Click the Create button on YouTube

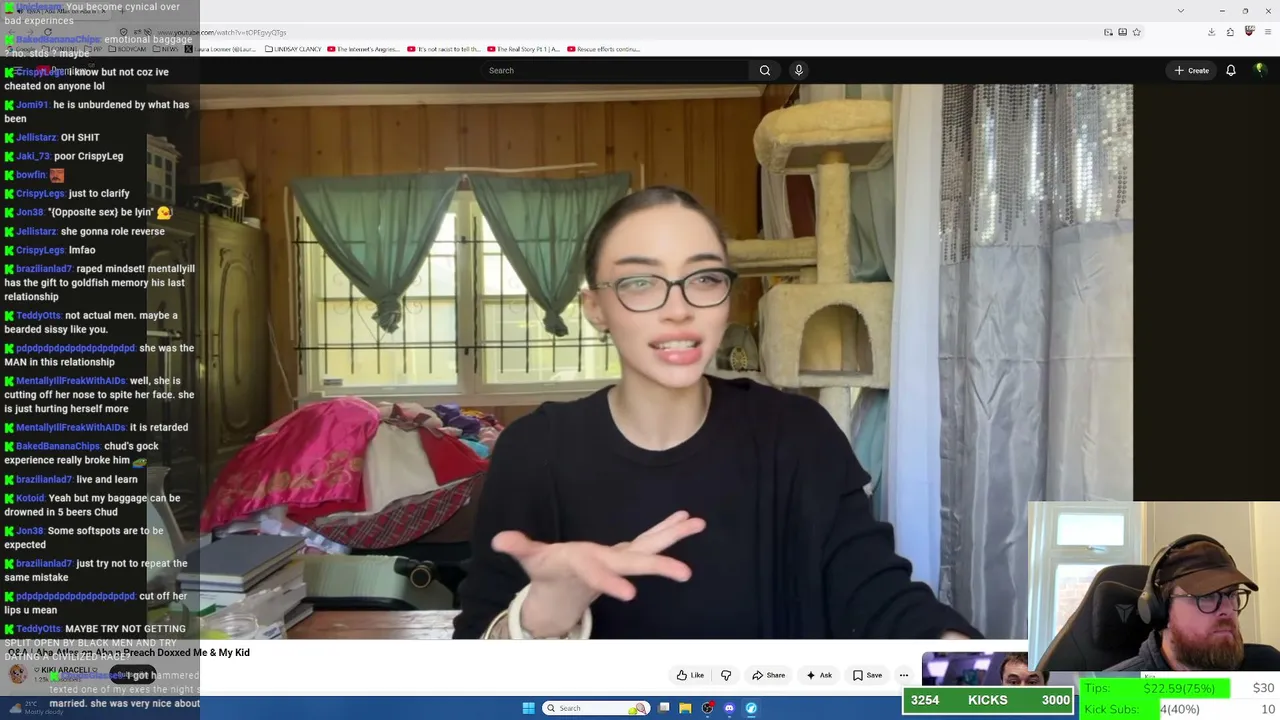tap(1191, 70)
